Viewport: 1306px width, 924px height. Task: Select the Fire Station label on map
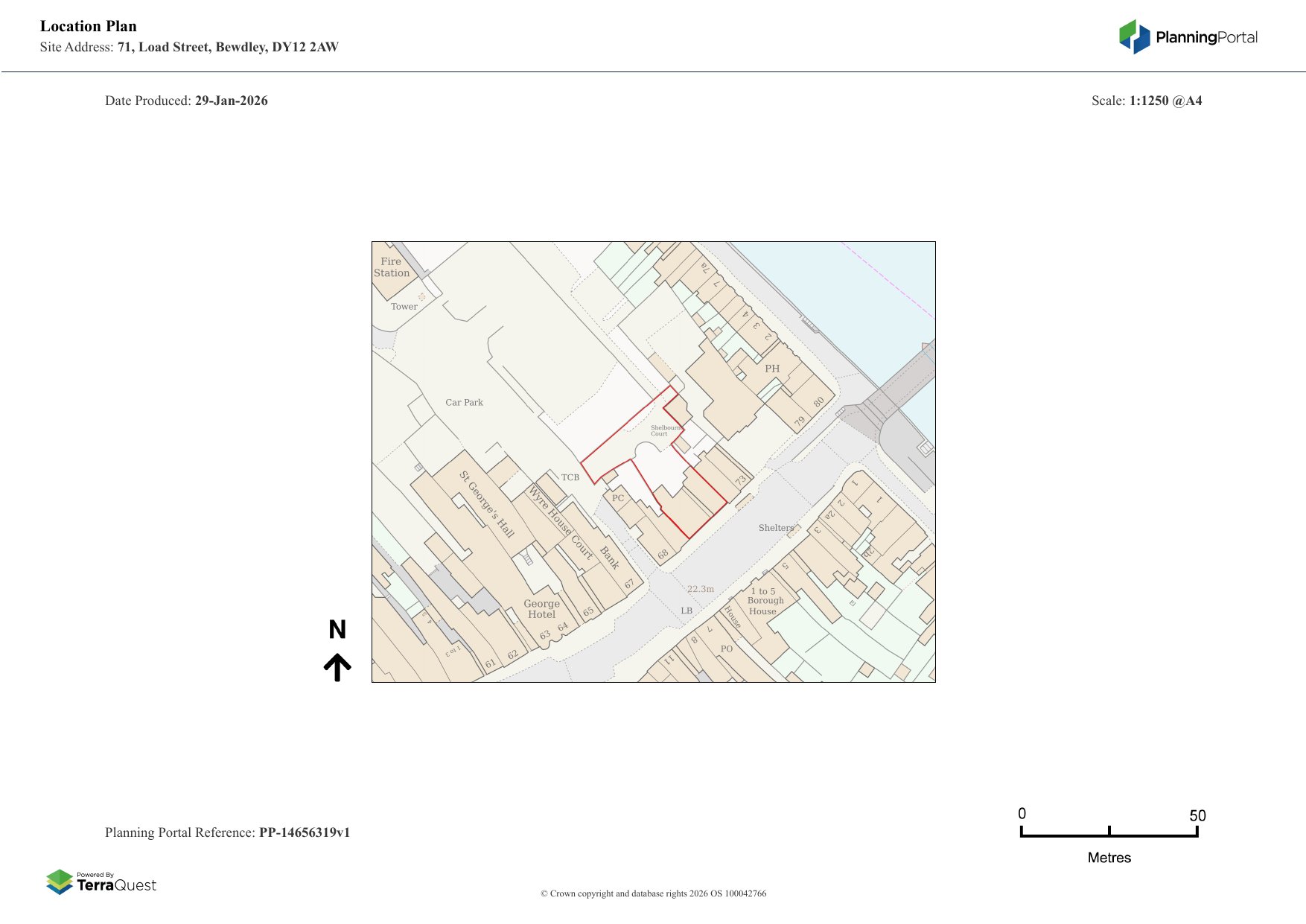click(x=392, y=267)
